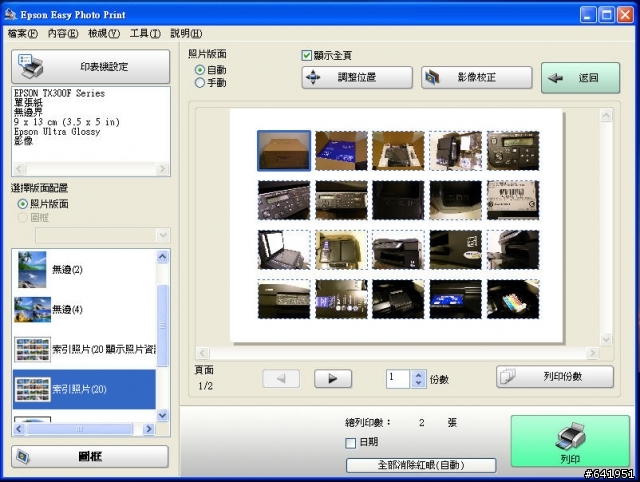Click the Epson Easy Photo Print title icon

pyautogui.click(x=11, y=14)
